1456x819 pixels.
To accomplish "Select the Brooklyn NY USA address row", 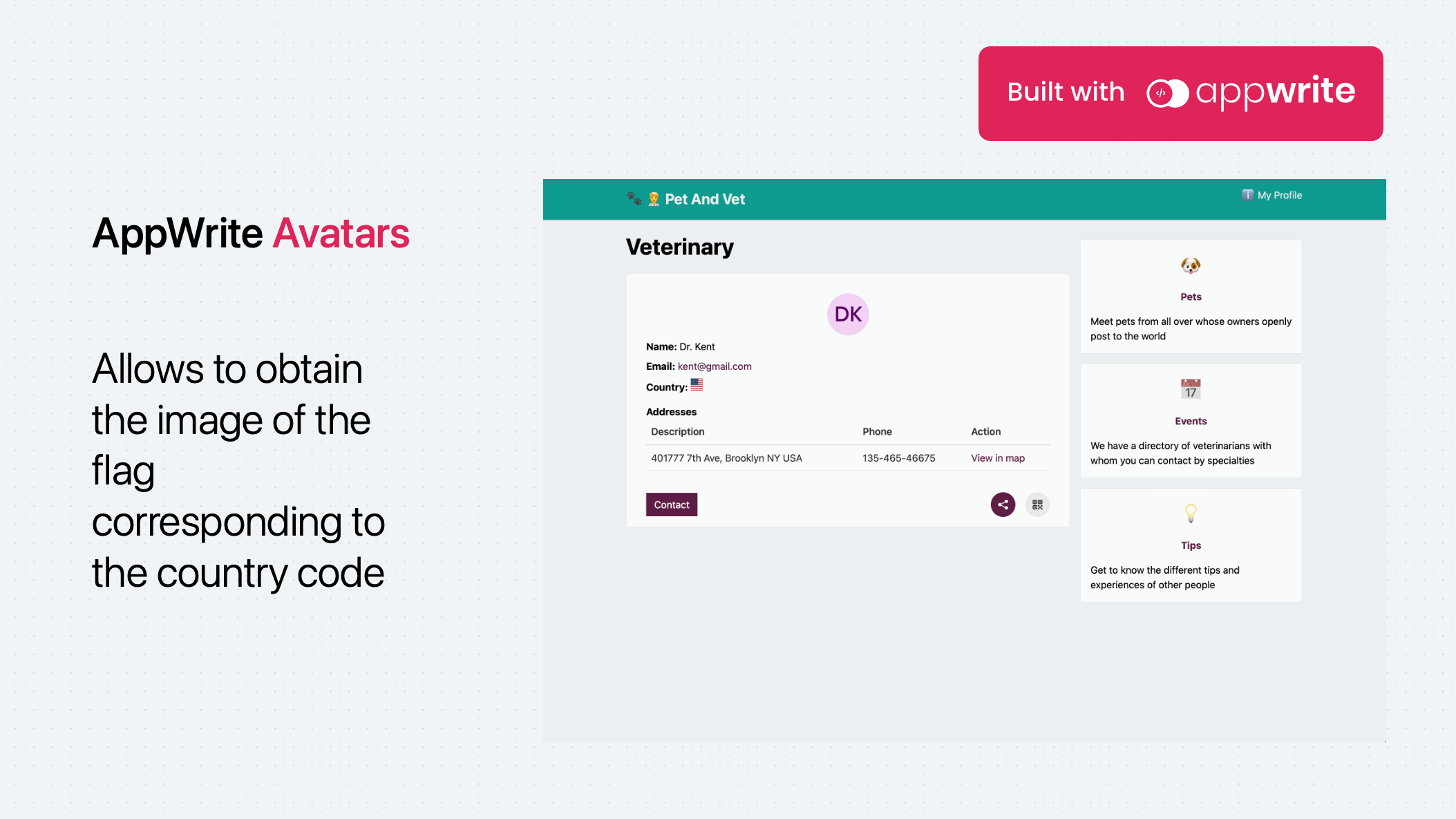I will coord(848,458).
